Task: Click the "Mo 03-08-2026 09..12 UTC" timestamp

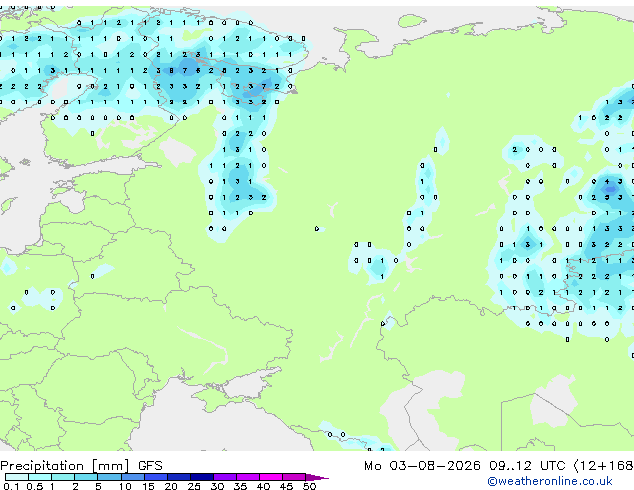Action: pyautogui.click(x=465, y=466)
